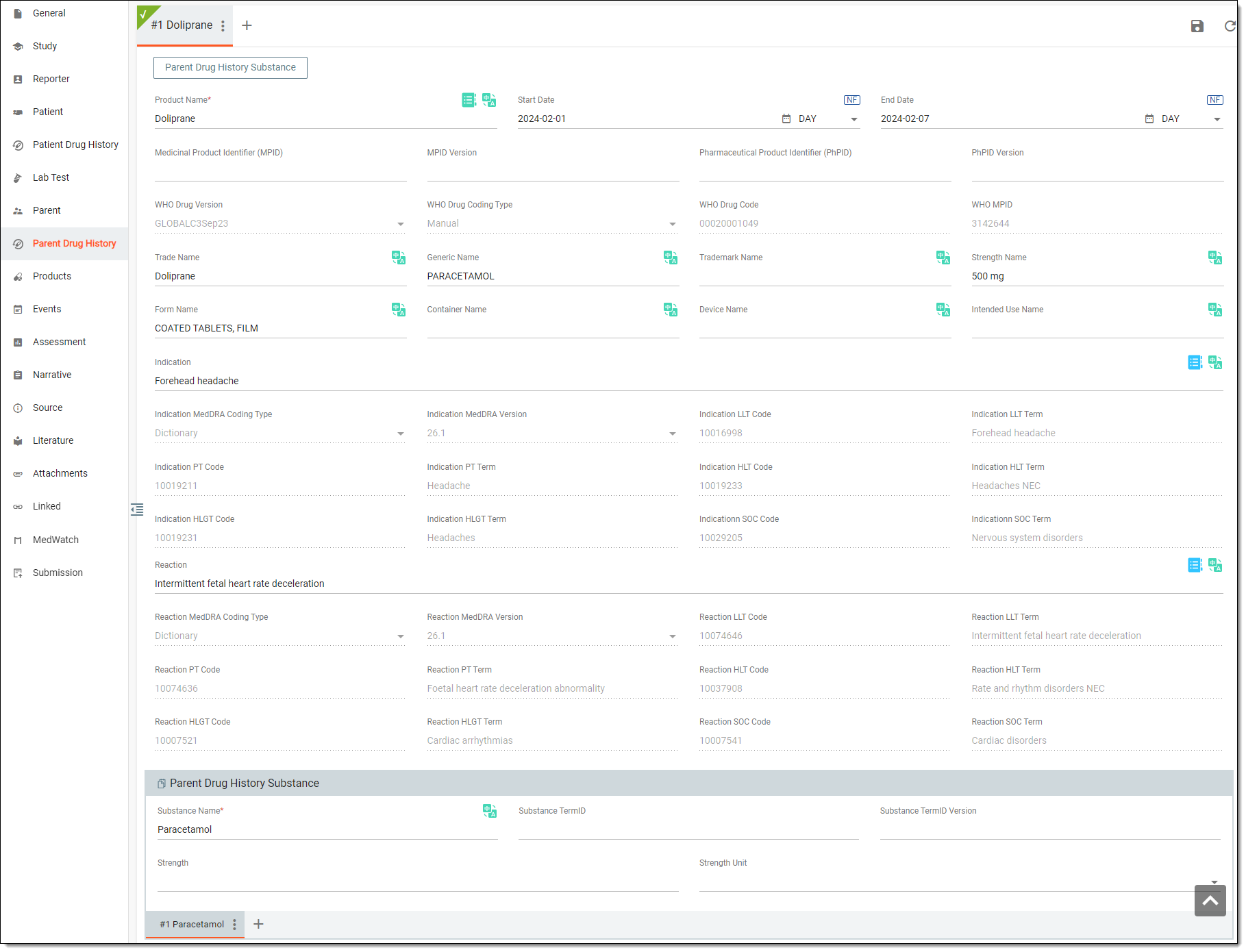The image size is (1246, 952).
Task: Click the Container Name translate icon
Action: 671,310
